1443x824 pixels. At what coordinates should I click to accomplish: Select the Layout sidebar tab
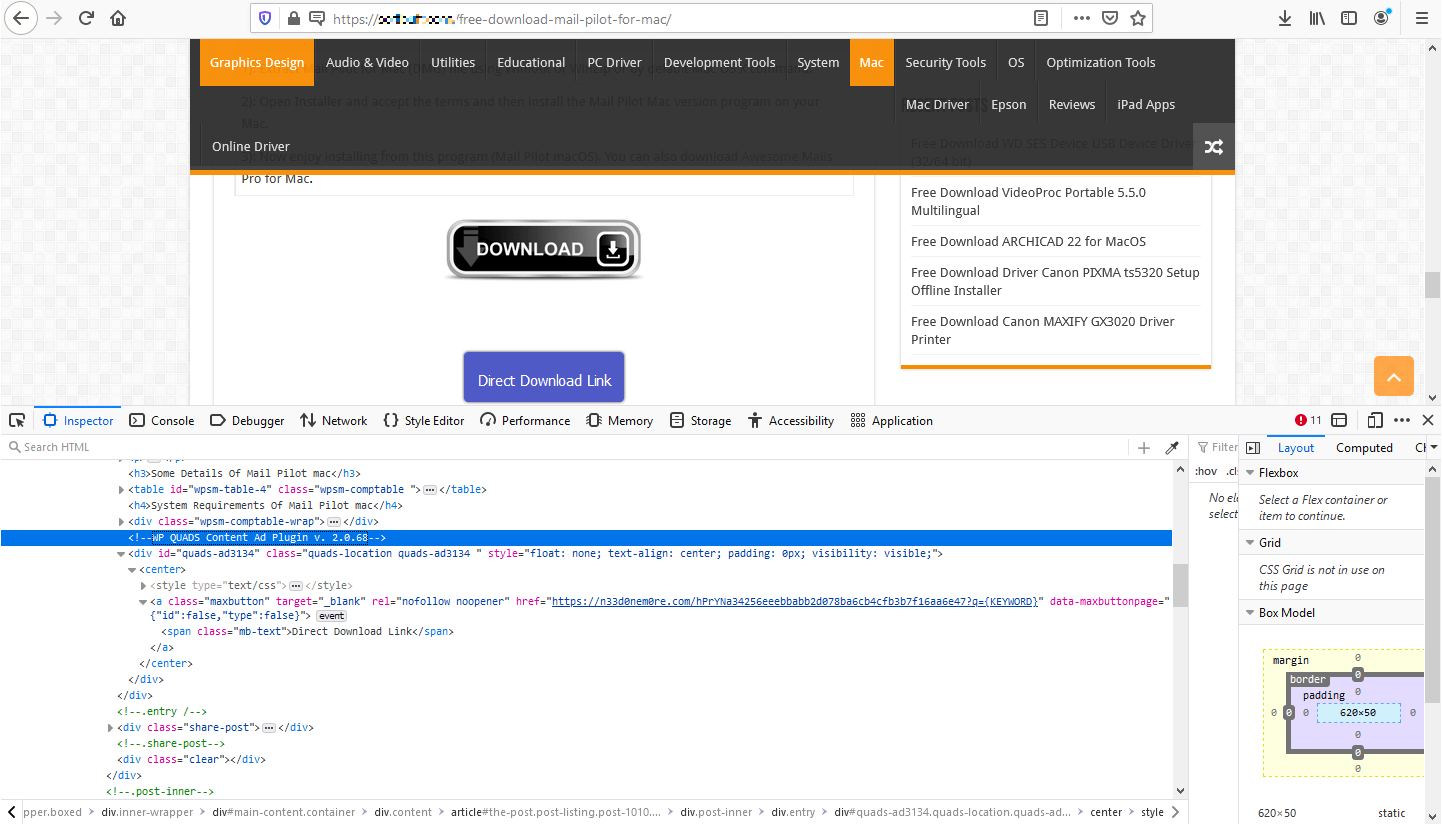pyautogui.click(x=1296, y=448)
